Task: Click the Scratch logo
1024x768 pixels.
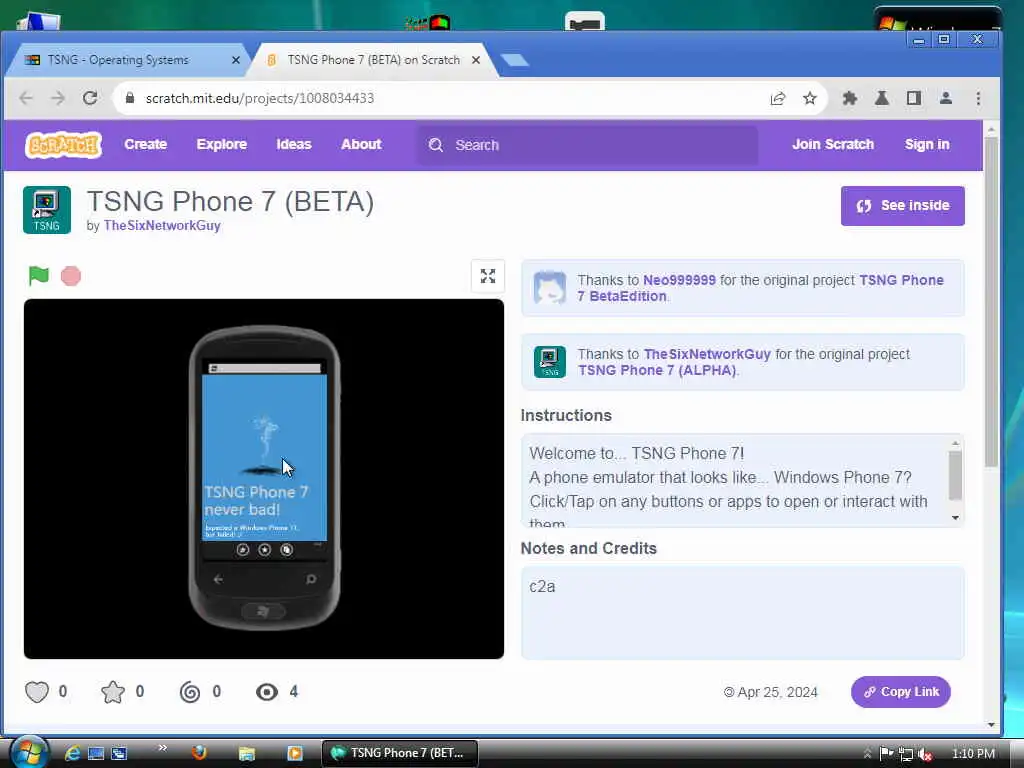Action: coord(63,144)
